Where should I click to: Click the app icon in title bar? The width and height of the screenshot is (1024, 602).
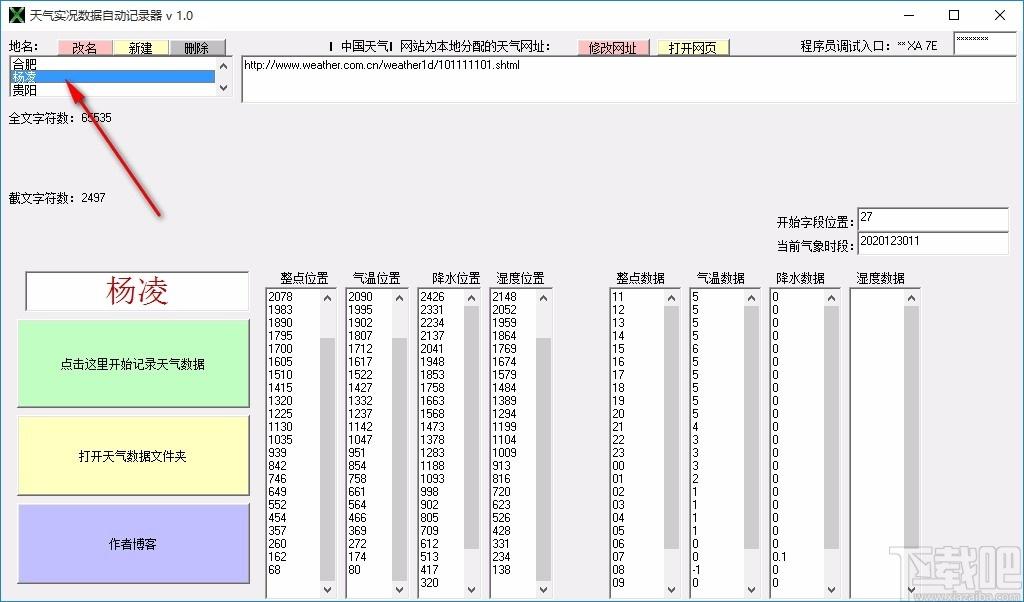click(16, 15)
